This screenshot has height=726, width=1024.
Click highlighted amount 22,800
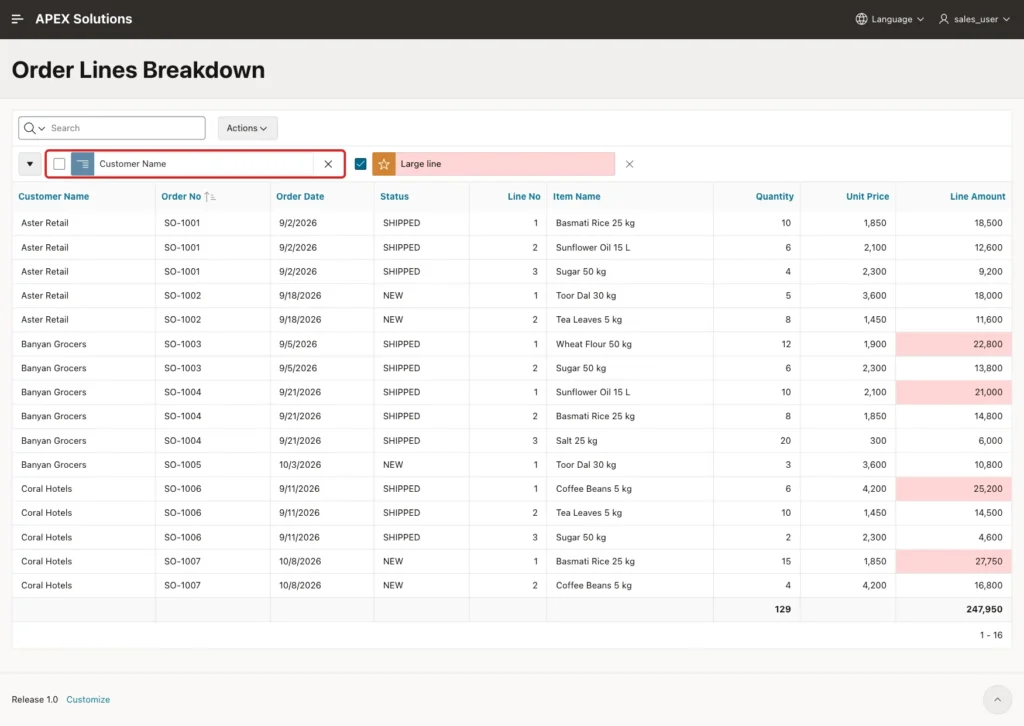click(953, 344)
